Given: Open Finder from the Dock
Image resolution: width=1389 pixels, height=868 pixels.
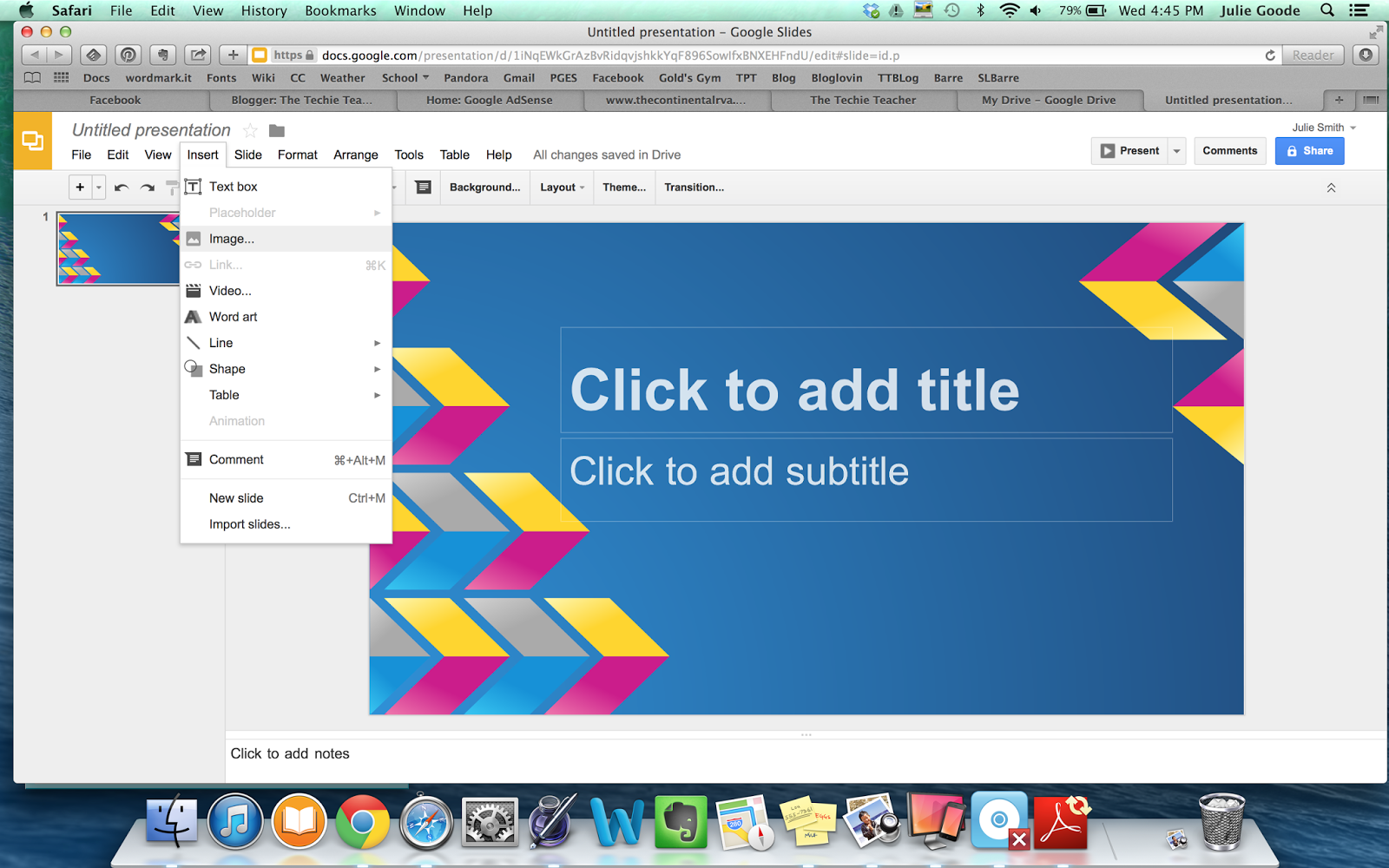Looking at the screenshot, I should click(x=172, y=820).
